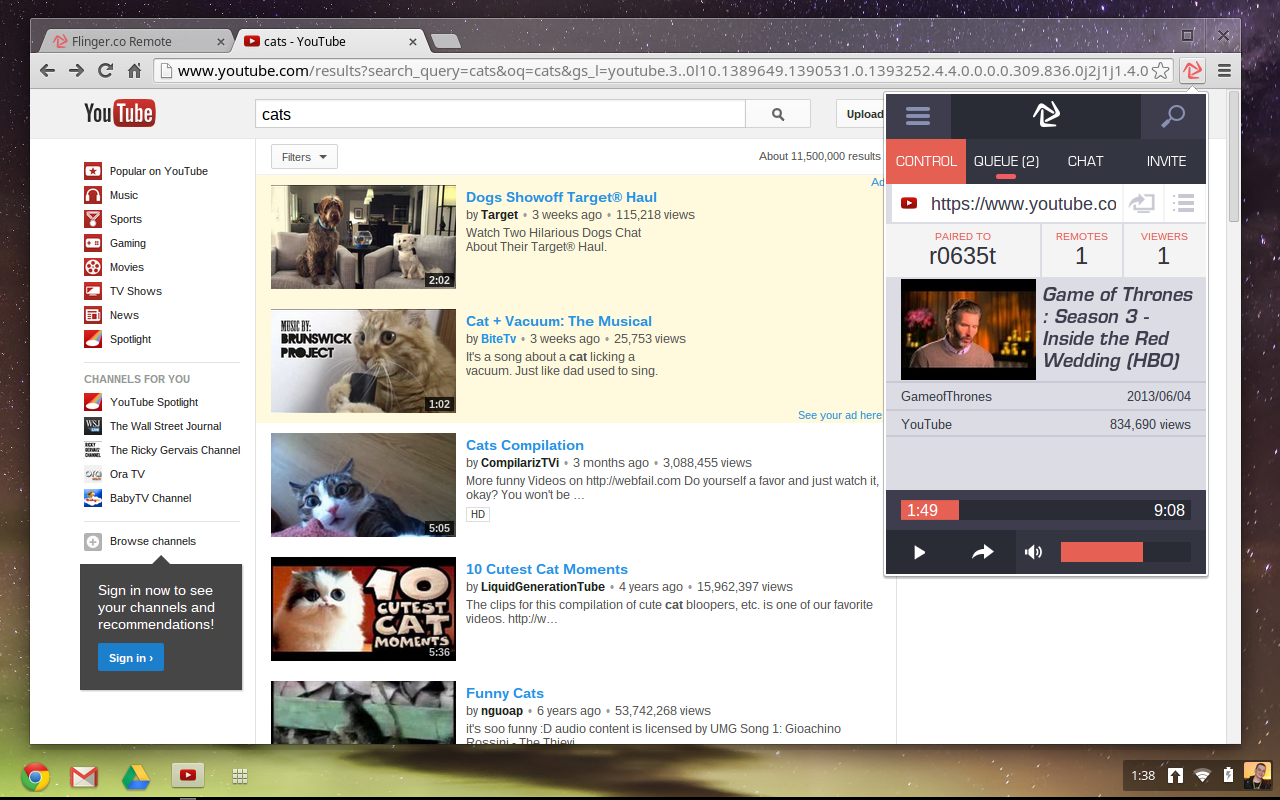Click the YouTube search input field

500,114
